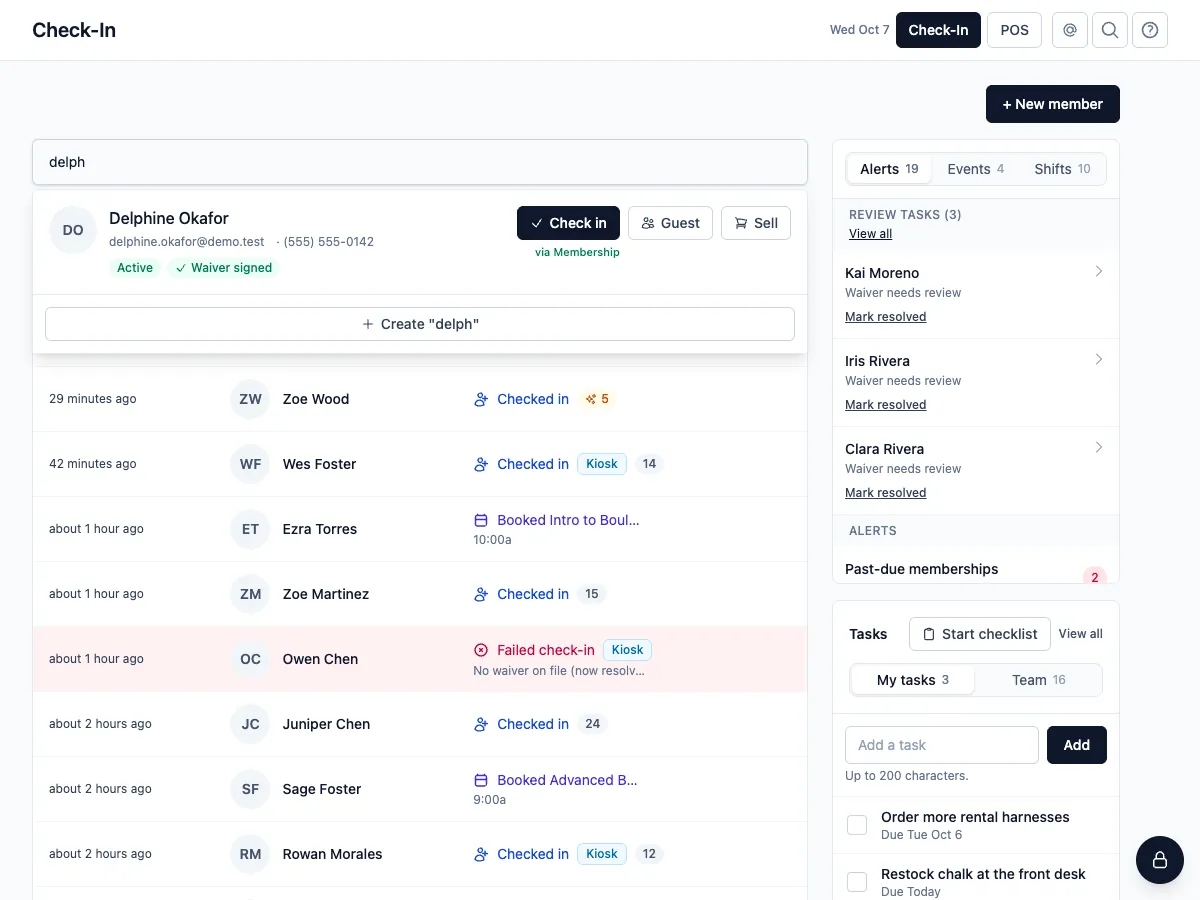
Task: Click the @ mentions icon in header
Action: click(1070, 30)
